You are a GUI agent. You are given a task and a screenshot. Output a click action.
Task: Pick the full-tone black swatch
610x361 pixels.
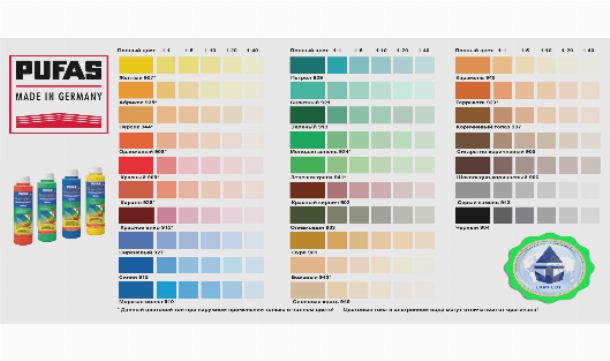click(x=473, y=215)
